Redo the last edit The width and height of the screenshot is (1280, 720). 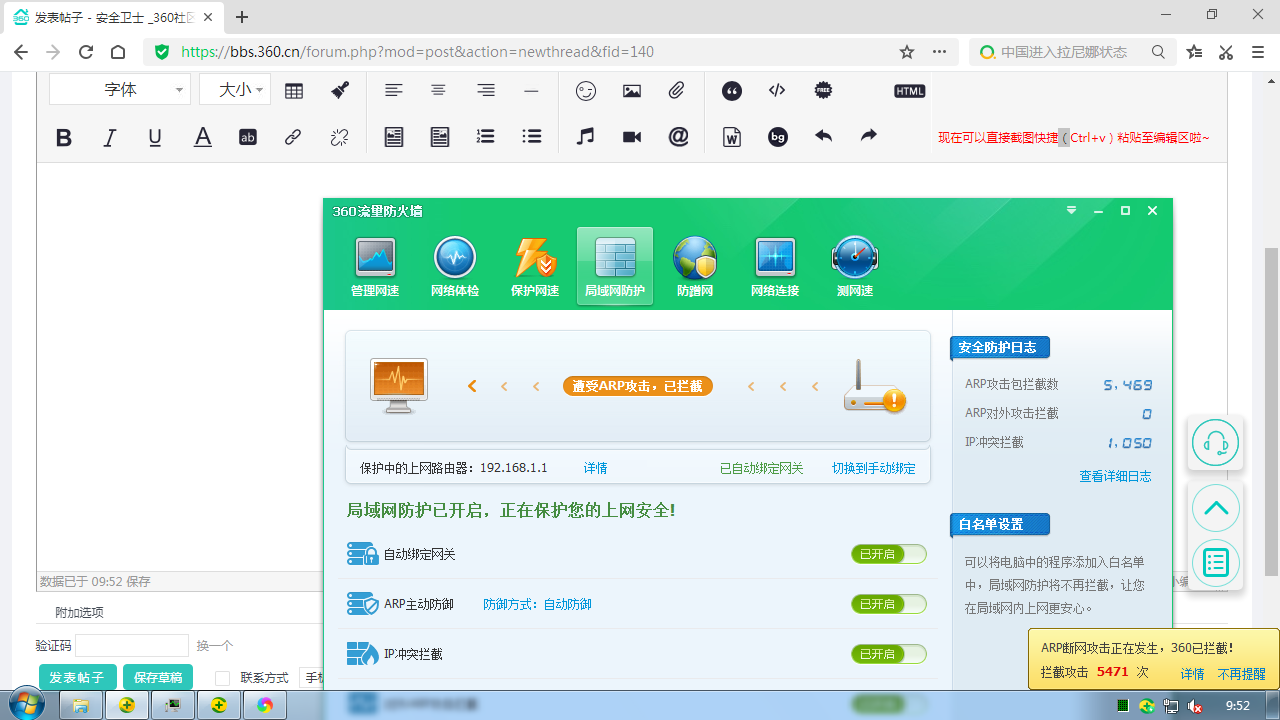click(x=869, y=137)
